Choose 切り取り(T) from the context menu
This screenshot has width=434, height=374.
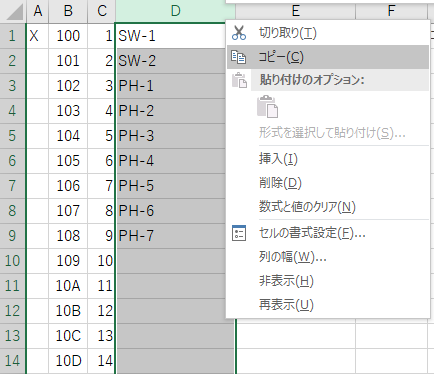tap(328, 33)
